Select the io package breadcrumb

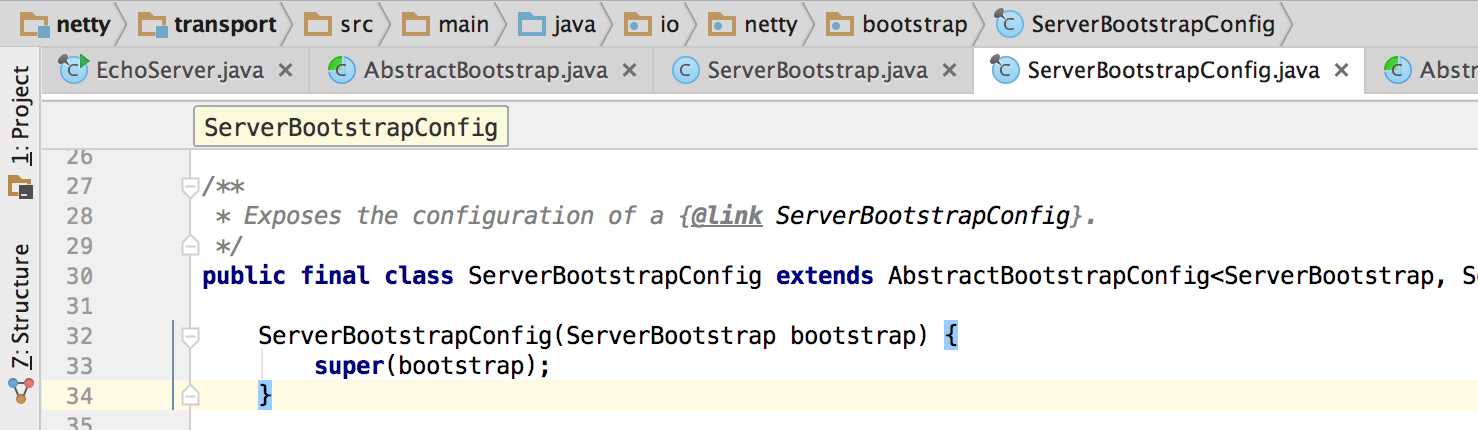point(653,24)
